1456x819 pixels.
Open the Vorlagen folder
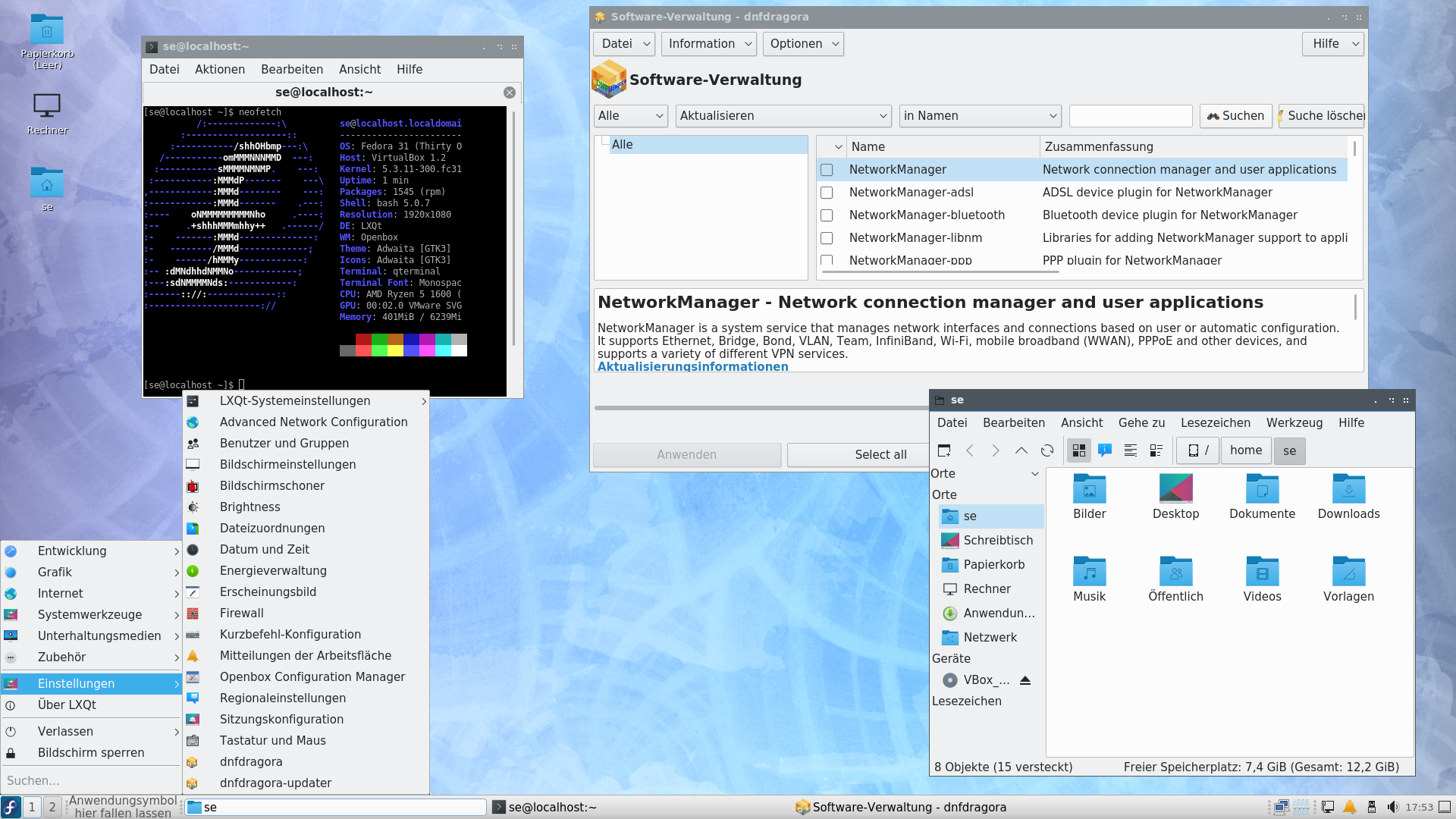click(x=1349, y=579)
